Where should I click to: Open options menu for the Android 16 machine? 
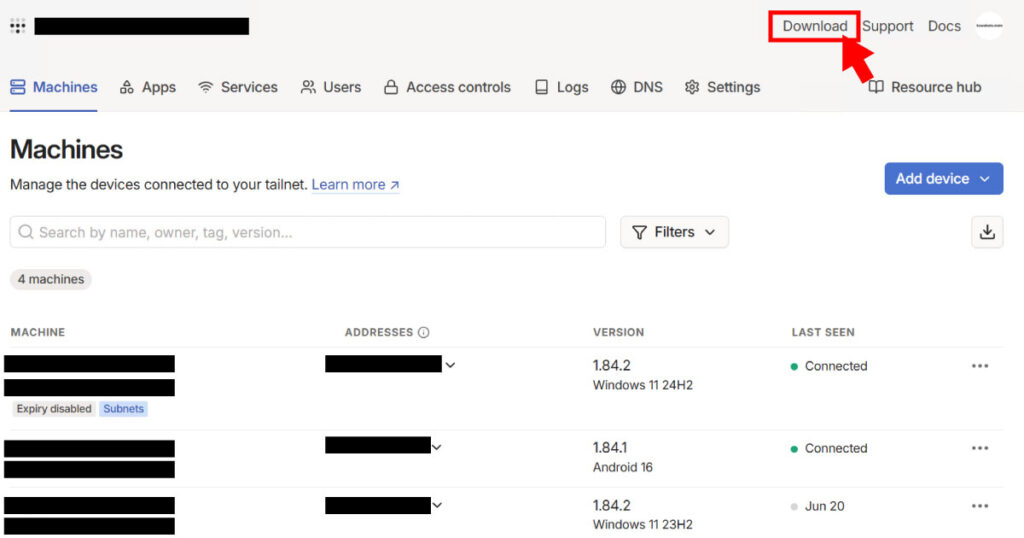click(x=980, y=448)
